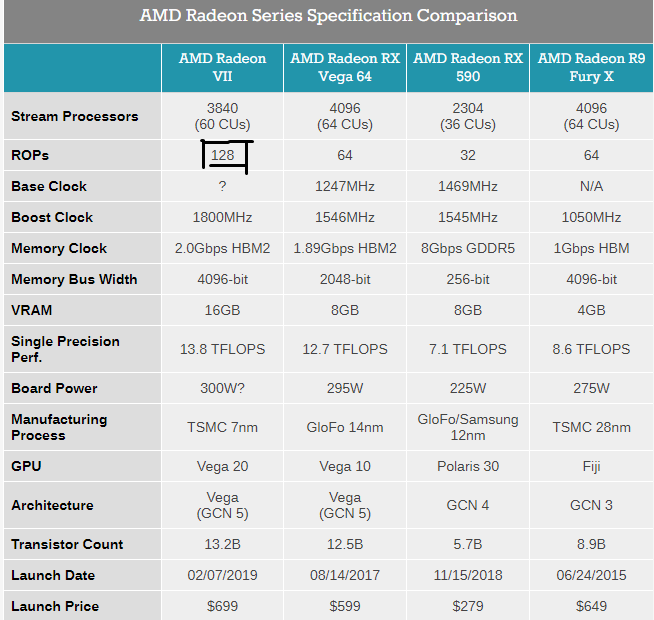Click the 'Launch Price' row label
The height and width of the screenshot is (620, 654).
(55, 606)
